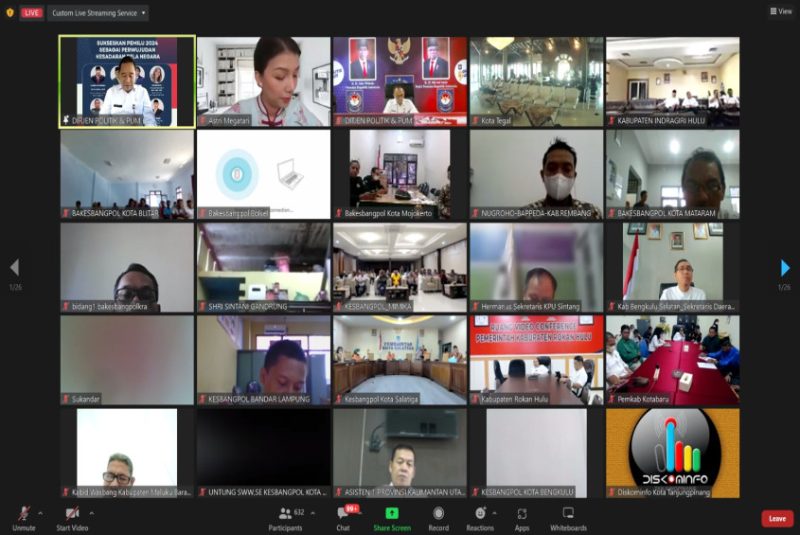Open the Whiteboards icon
The height and width of the screenshot is (535, 800).
coord(568,513)
